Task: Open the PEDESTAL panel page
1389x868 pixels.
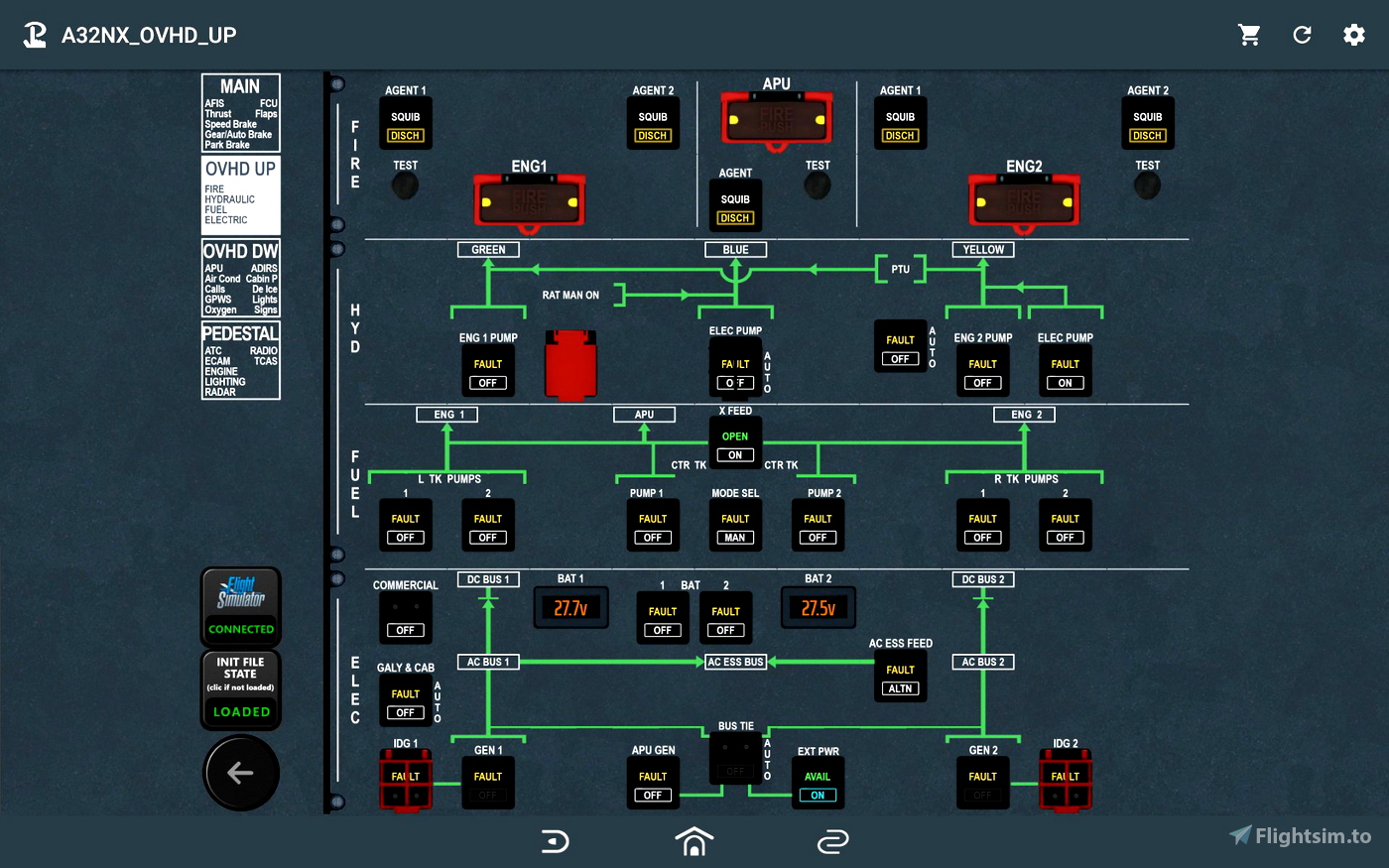Action: coord(241,360)
